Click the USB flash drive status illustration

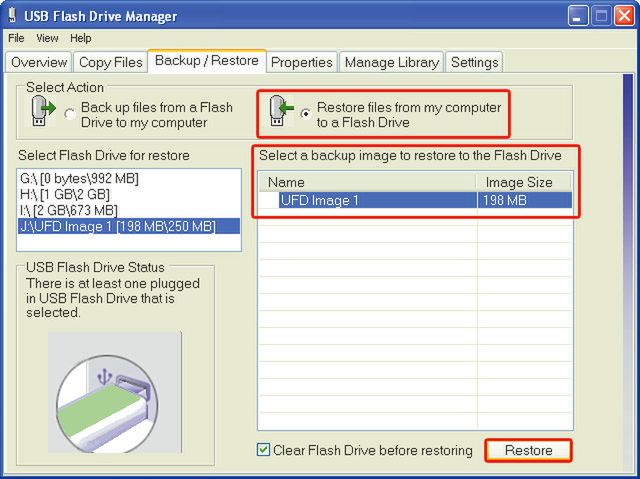coord(115,394)
